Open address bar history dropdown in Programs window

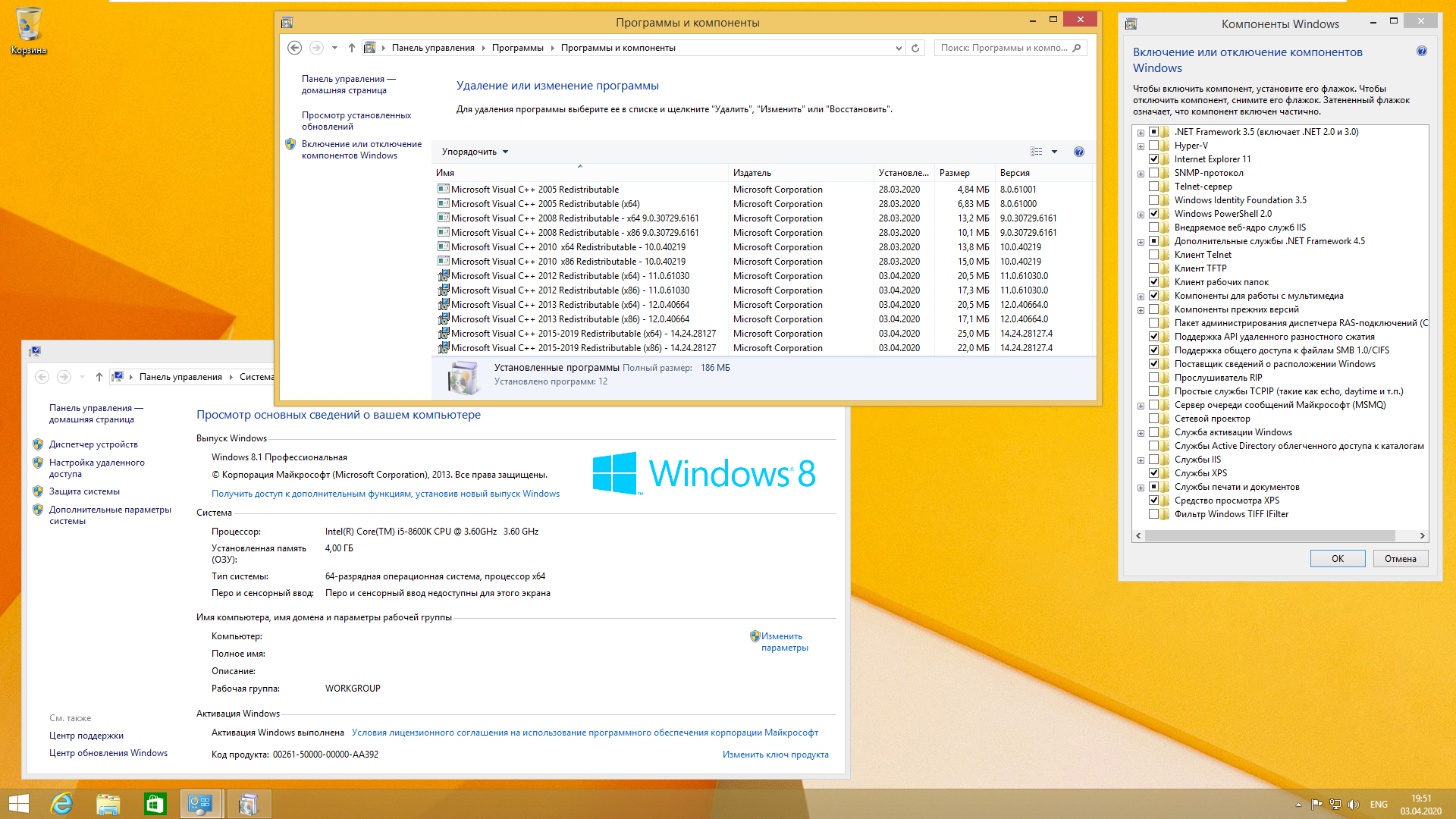(x=899, y=48)
